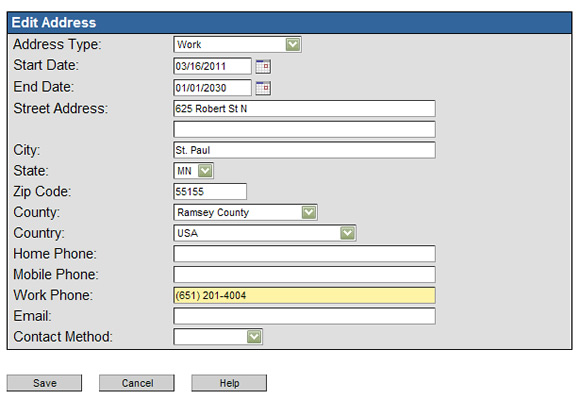Click the Cancel button

[137, 383]
